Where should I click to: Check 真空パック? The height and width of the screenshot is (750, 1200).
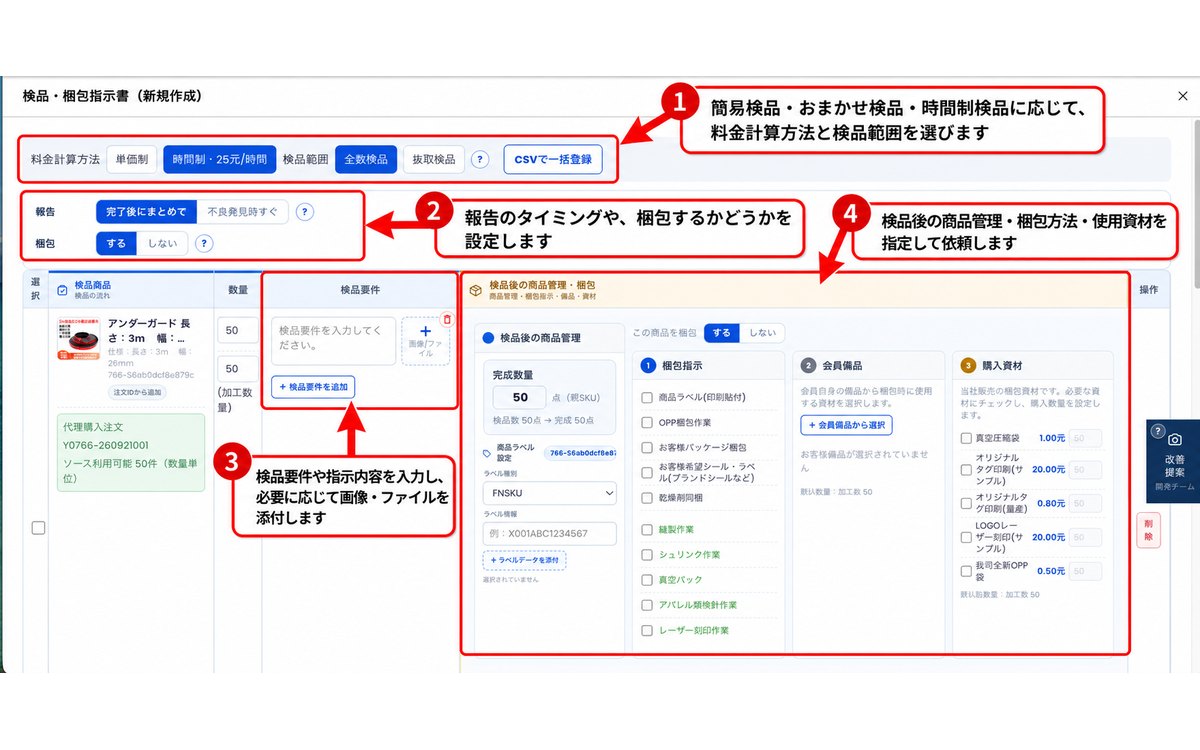(647, 580)
